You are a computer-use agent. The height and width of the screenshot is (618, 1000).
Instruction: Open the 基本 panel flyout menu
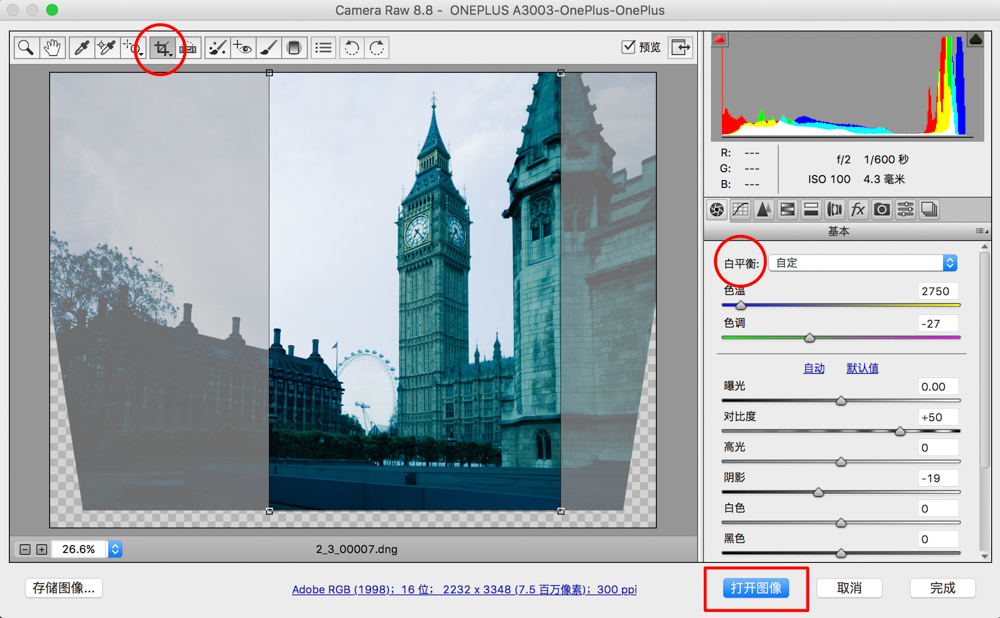982,231
